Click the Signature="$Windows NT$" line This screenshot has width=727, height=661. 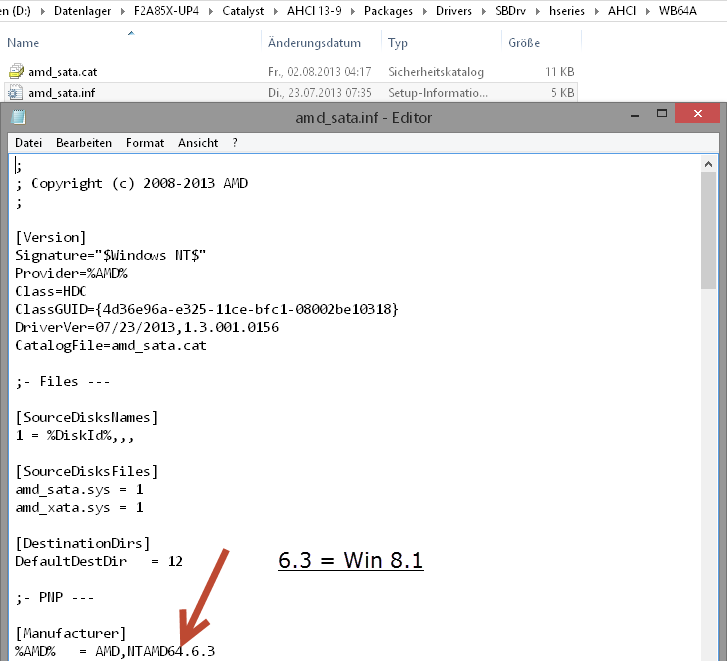(x=110, y=255)
